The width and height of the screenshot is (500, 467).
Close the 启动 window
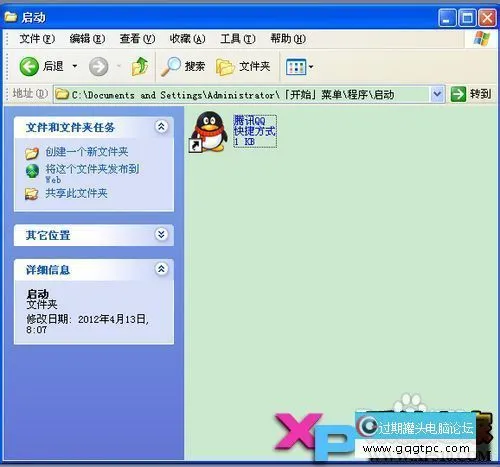click(x=487, y=18)
